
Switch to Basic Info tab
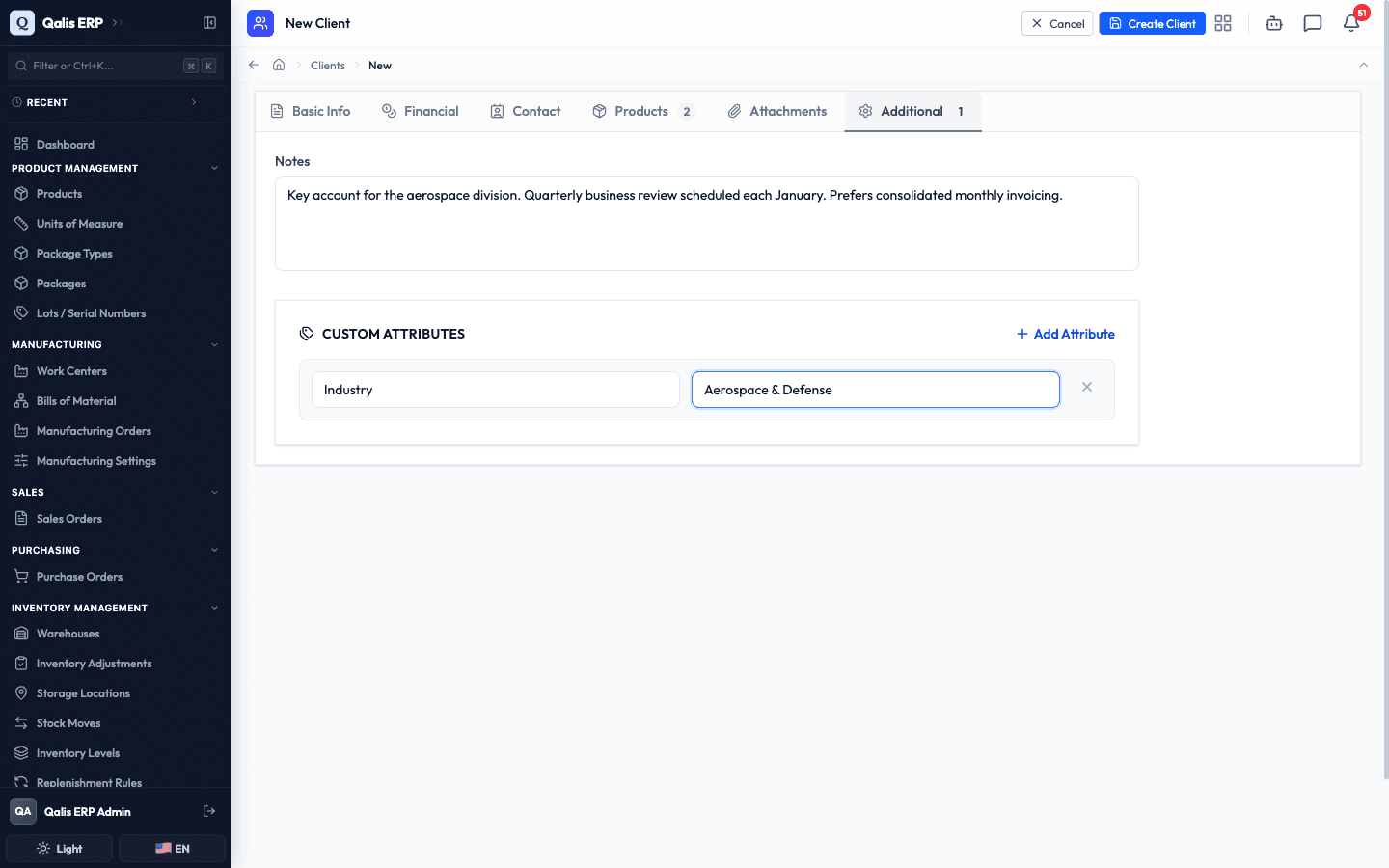(x=311, y=111)
